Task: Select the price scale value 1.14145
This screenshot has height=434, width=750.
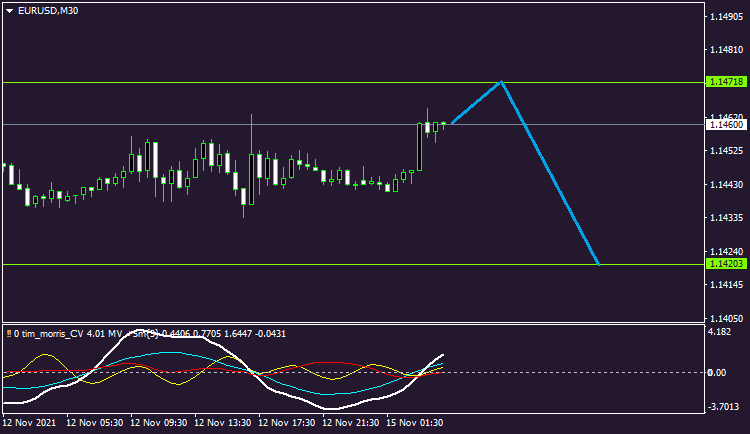Action: point(727,285)
